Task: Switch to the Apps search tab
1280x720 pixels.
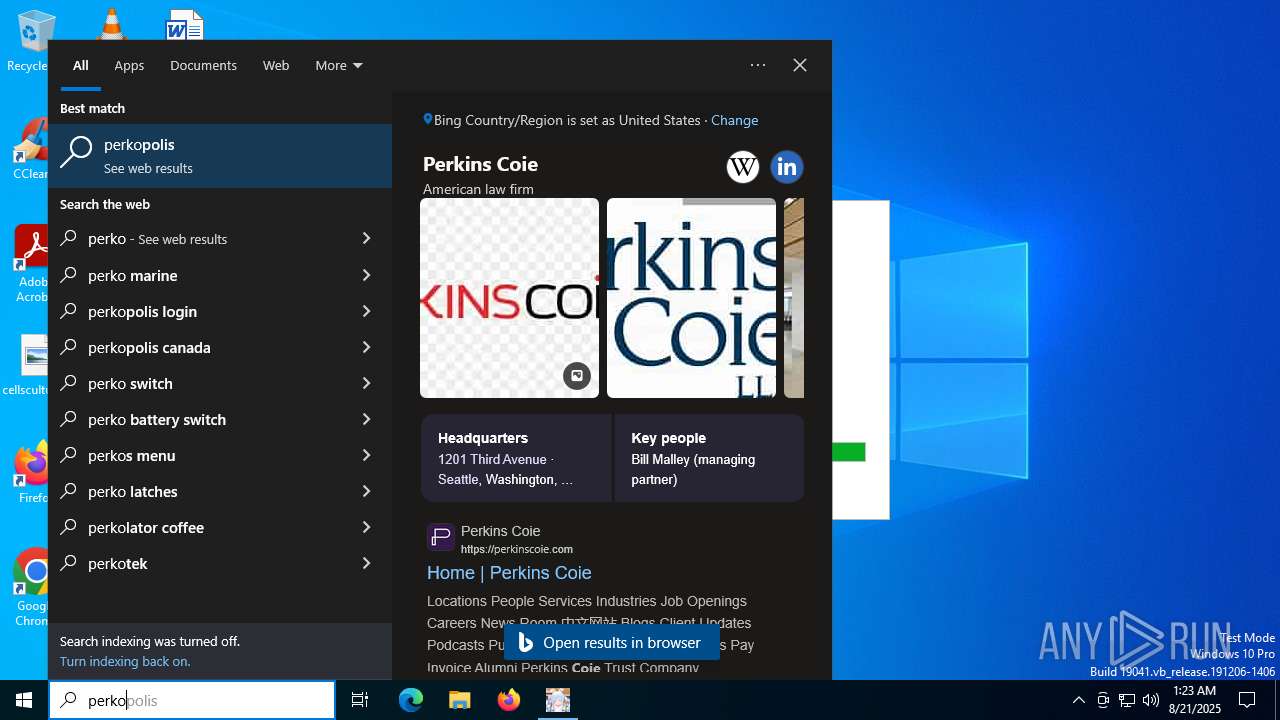Action: pos(129,65)
